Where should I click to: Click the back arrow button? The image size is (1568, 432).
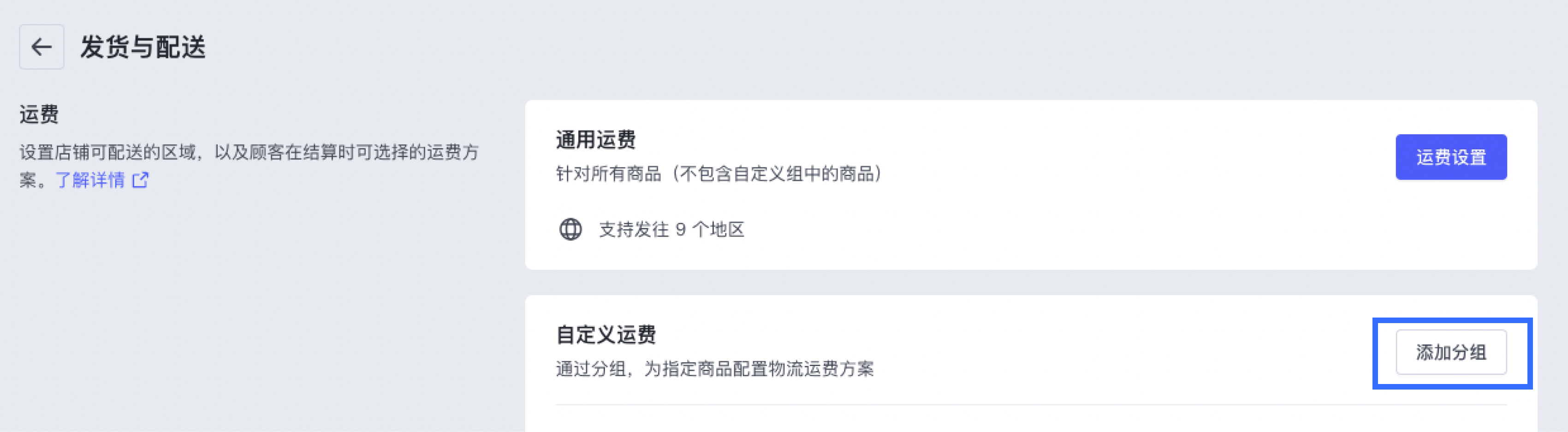click(42, 47)
